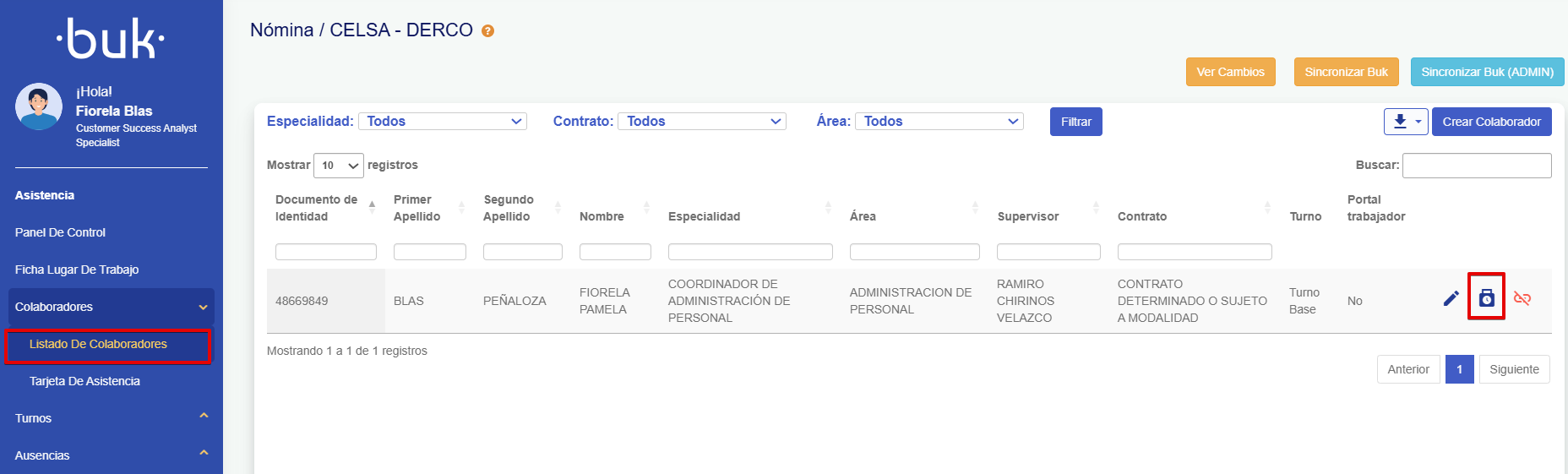
Task: Click the user avatar of Fiorela Blas
Action: pos(39,106)
